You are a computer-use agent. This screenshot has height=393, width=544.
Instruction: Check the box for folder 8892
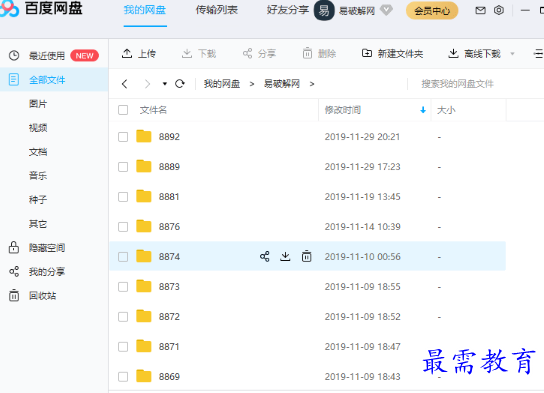click(x=123, y=137)
